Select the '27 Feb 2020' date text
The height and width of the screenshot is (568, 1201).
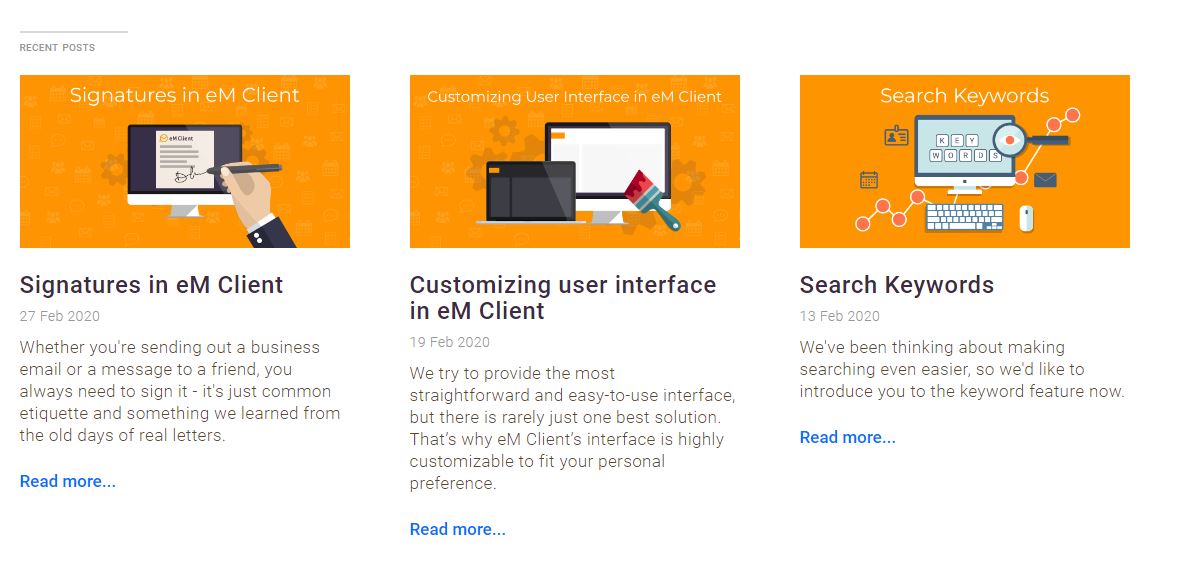click(60, 316)
